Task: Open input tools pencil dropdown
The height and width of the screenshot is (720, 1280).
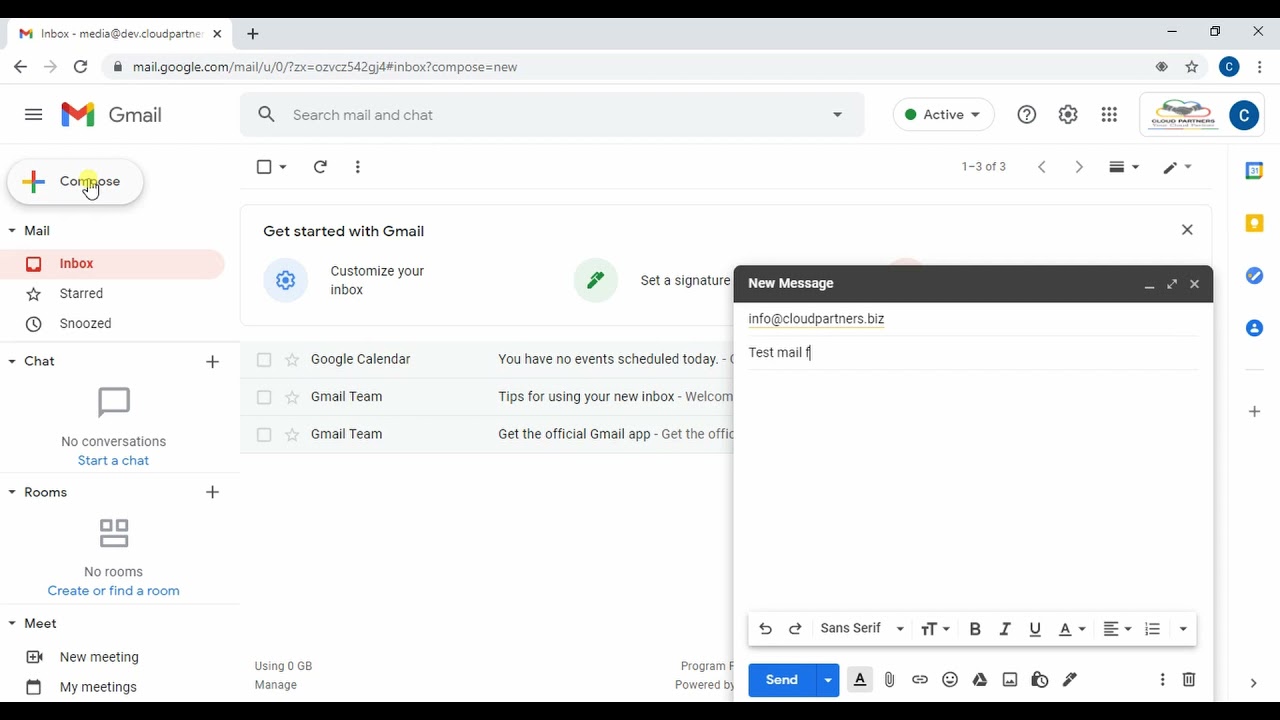Action: click(1177, 167)
